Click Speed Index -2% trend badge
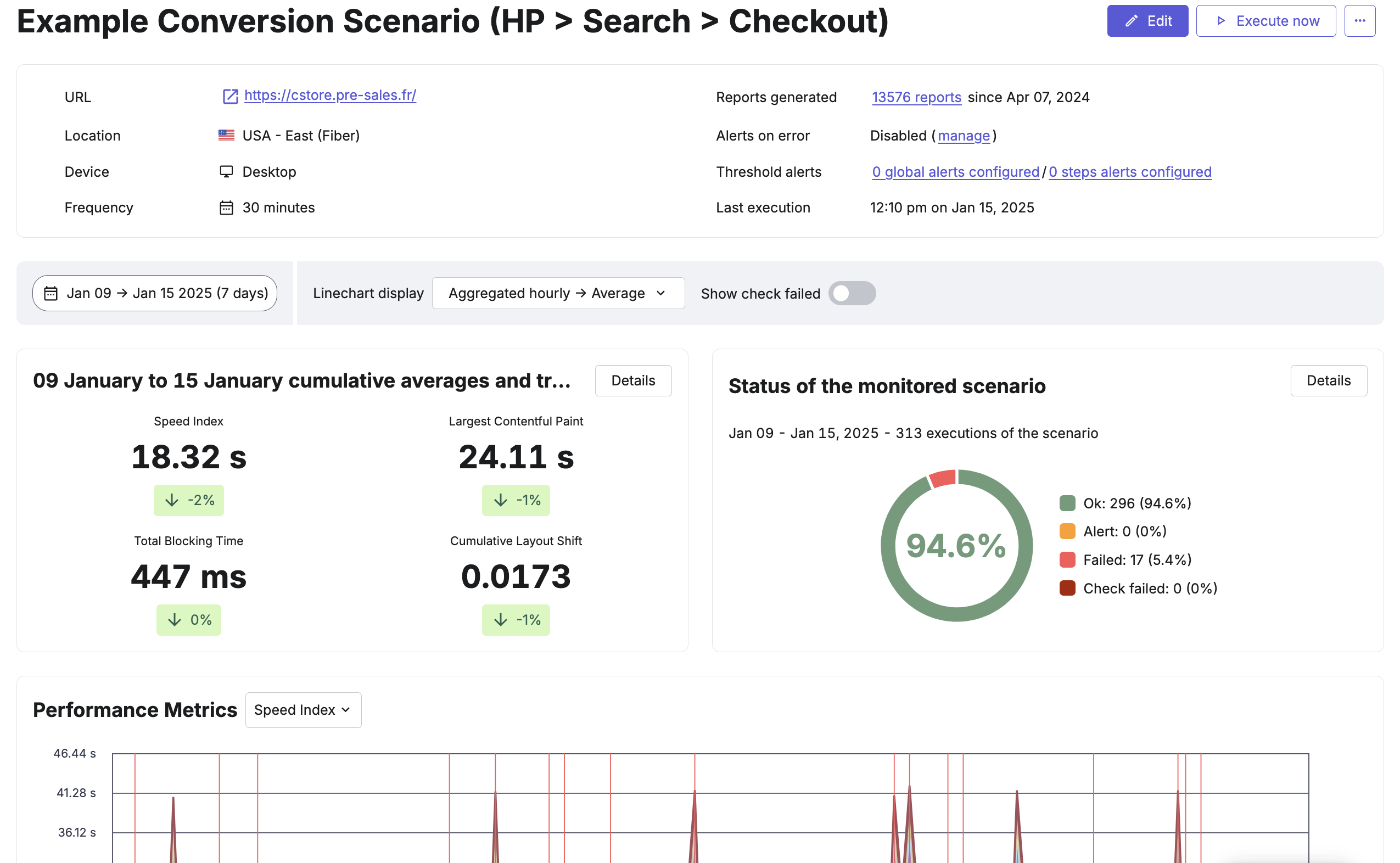This screenshot has height=863, width=1400. point(189,501)
